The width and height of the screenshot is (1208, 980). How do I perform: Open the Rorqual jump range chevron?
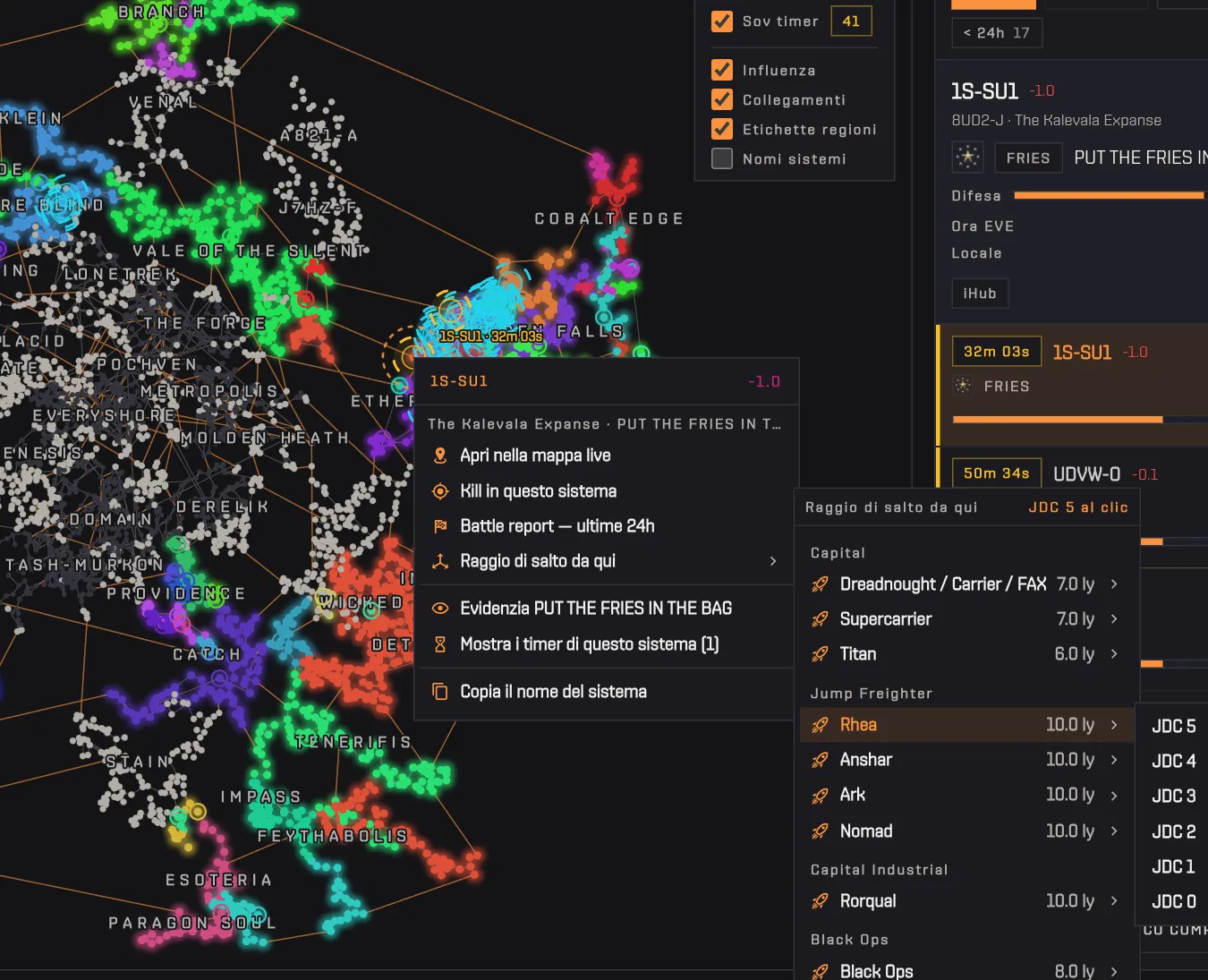[x=1114, y=901]
